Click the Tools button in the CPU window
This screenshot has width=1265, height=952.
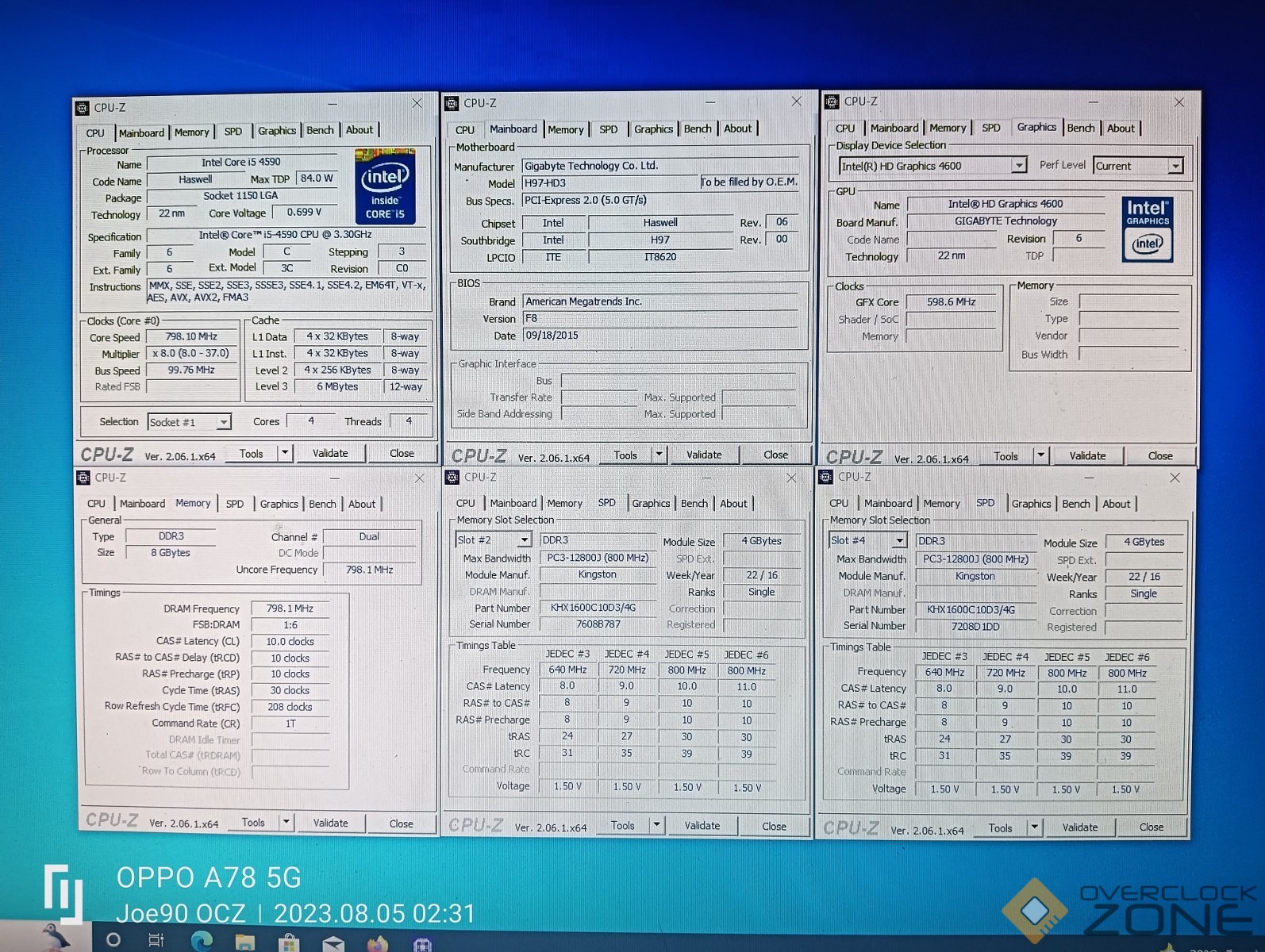(251, 454)
